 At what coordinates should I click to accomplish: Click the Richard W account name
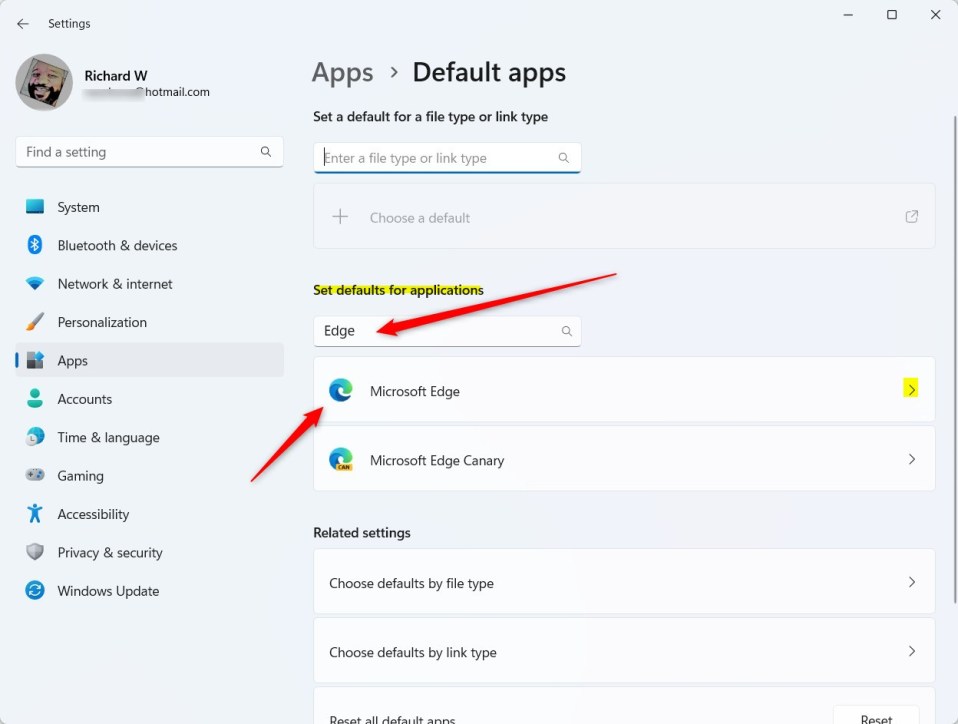(115, 76)
